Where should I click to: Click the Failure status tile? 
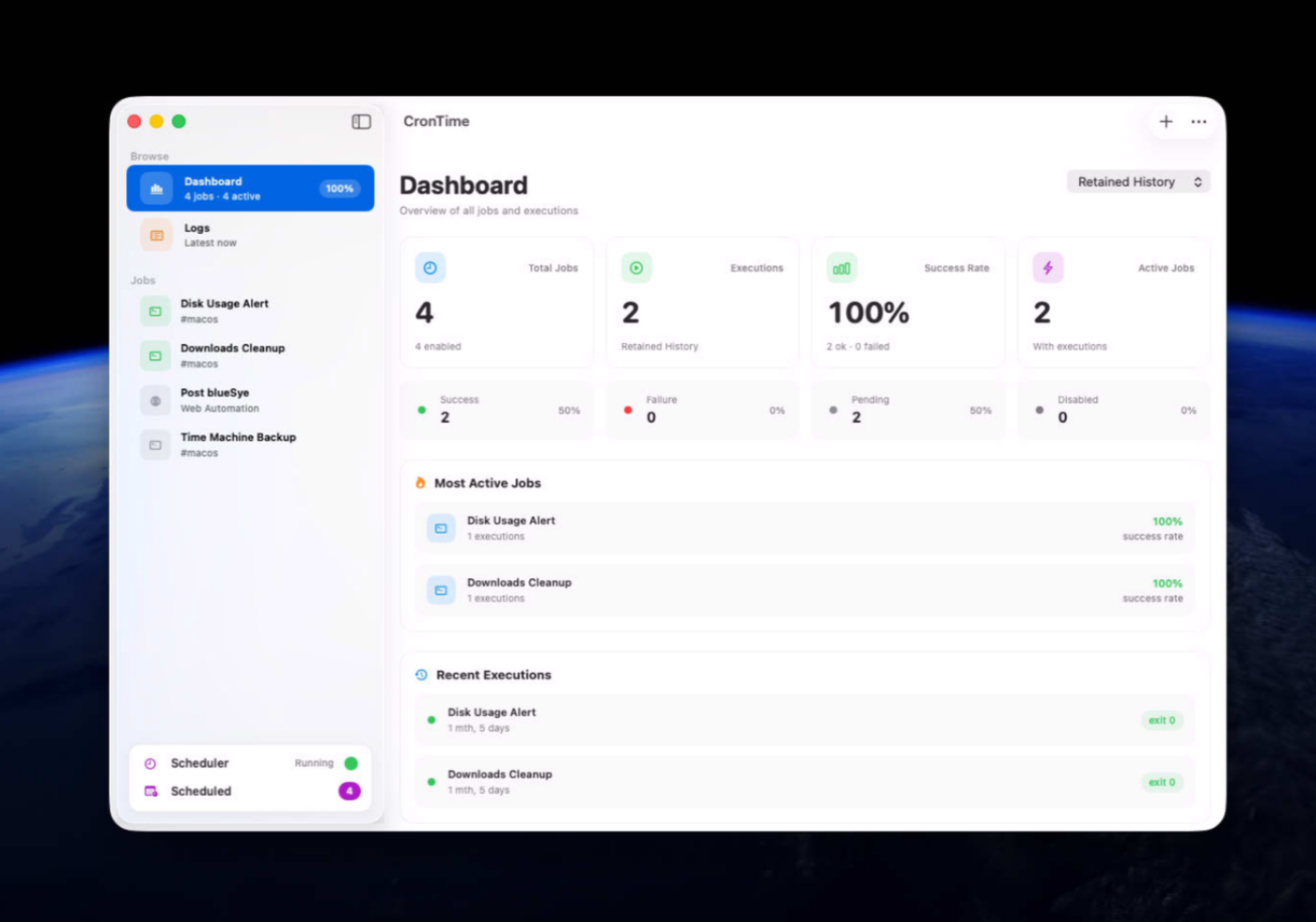pos(703,410)
